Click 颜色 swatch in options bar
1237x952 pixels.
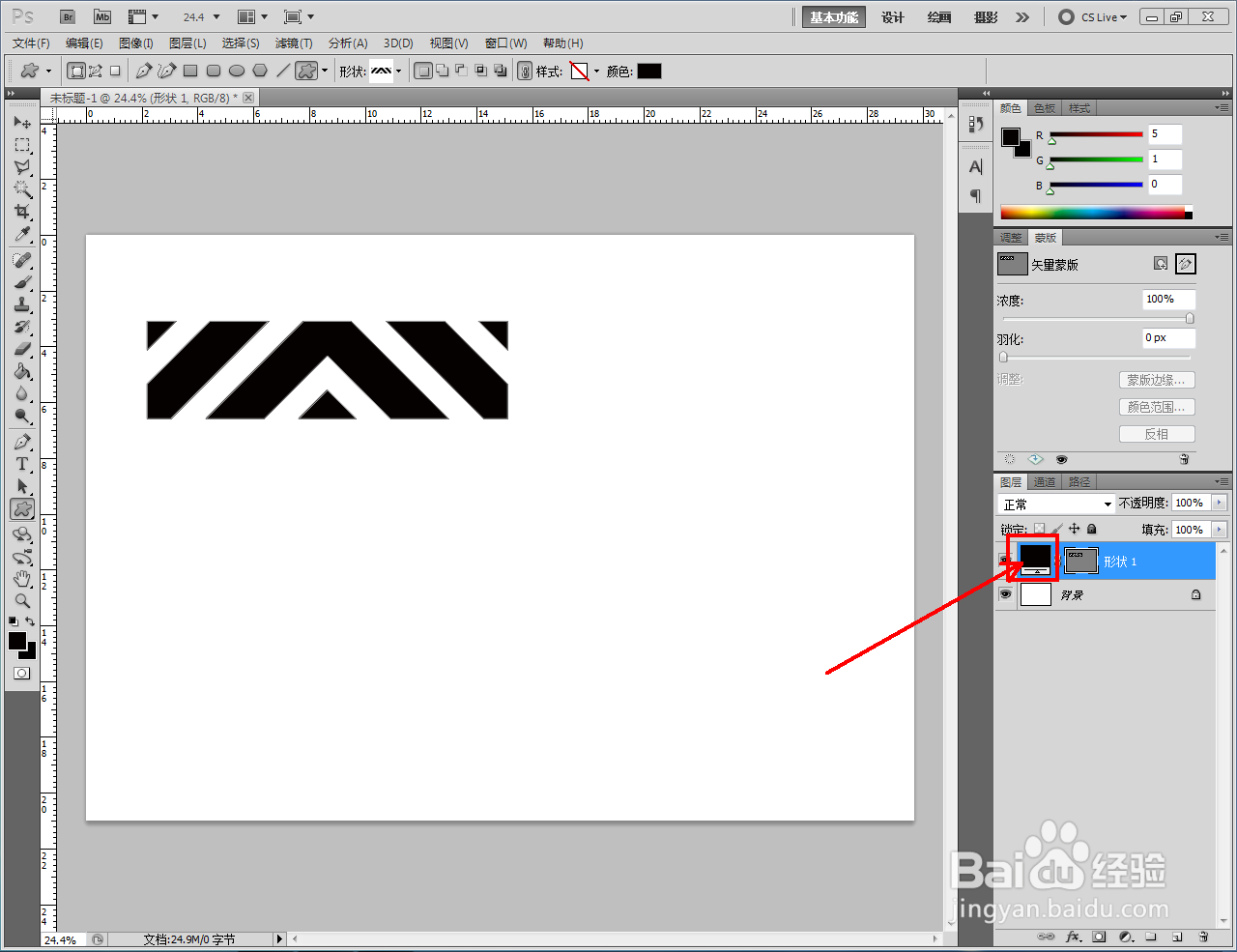(649, 71)
